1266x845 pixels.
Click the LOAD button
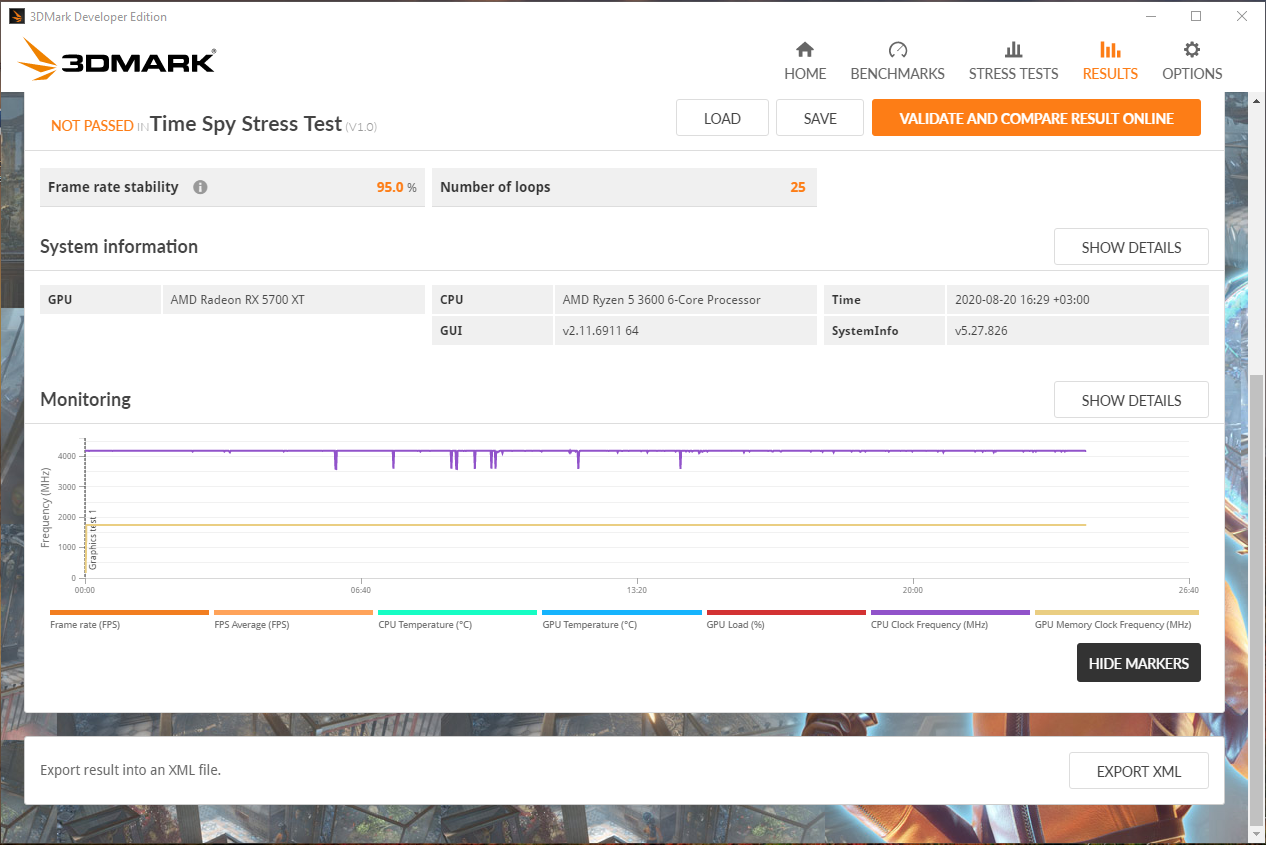click(x=722, y=118)
